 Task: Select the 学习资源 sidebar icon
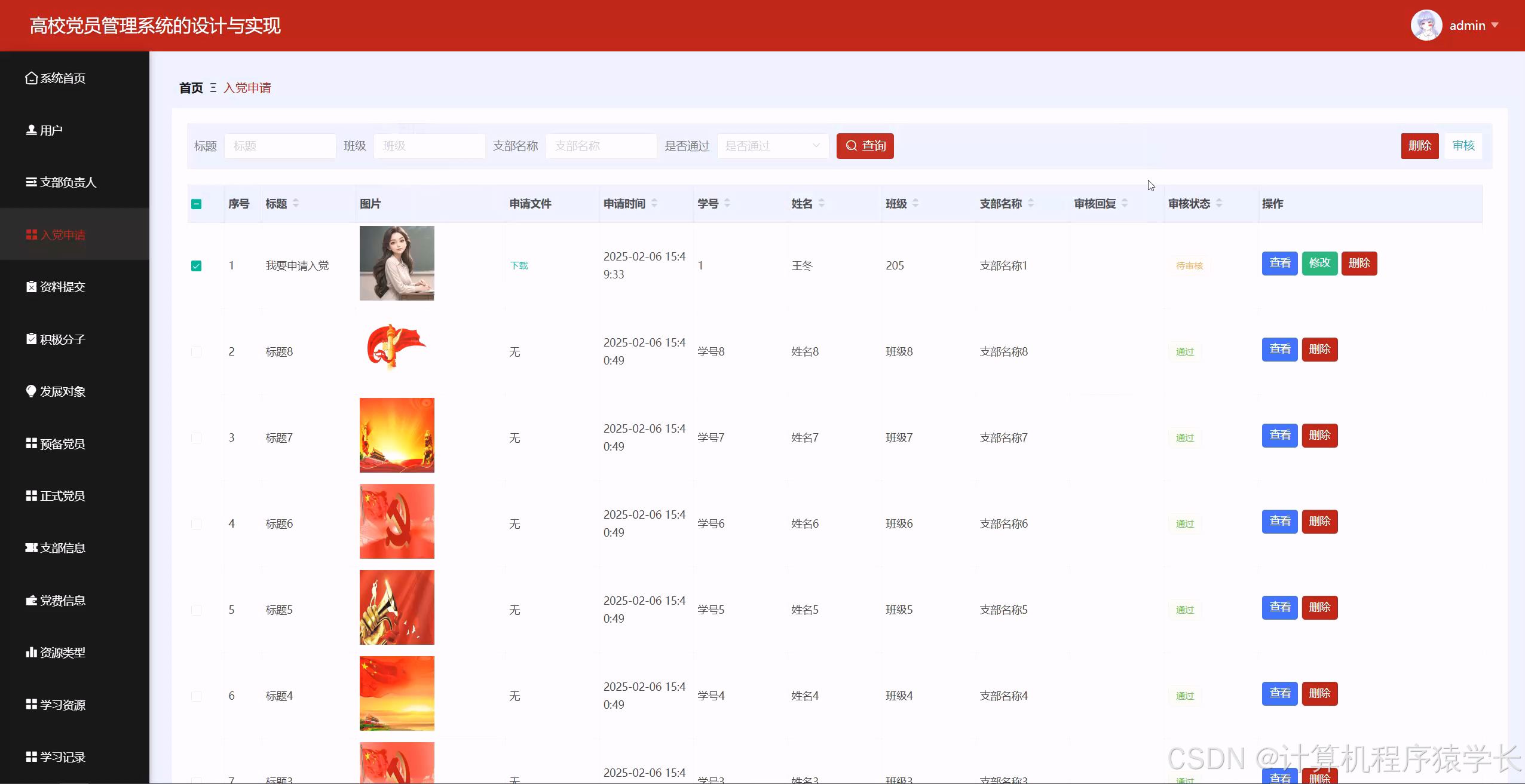pos(62,705)
